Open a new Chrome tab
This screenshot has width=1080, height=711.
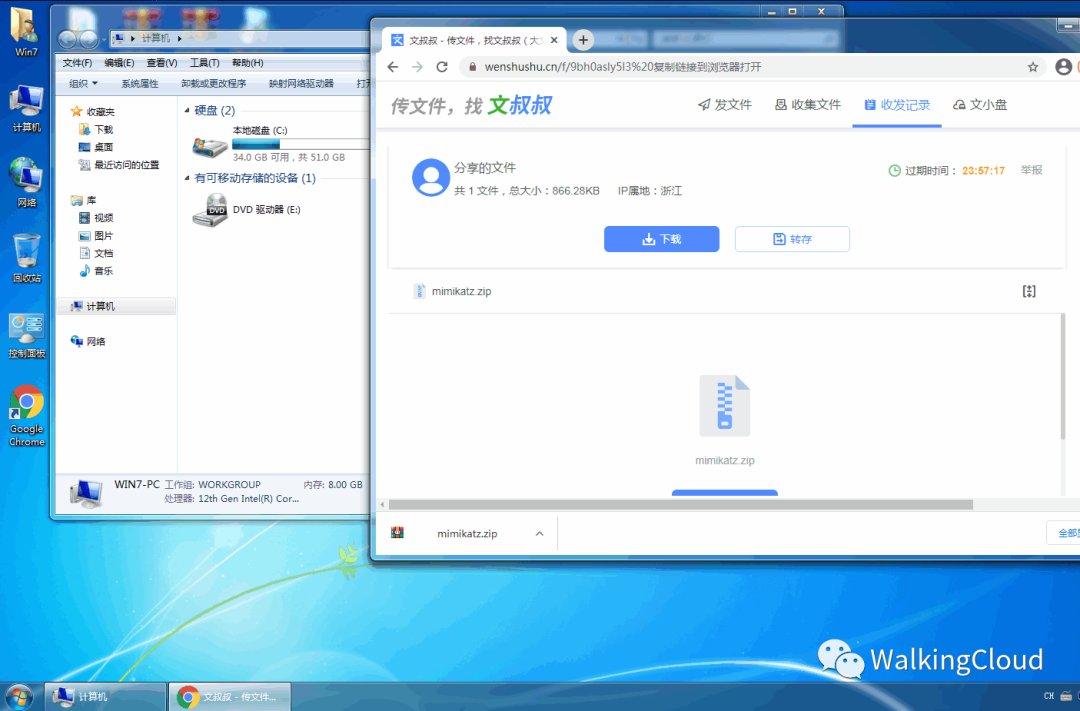click(x=583, y=40)
